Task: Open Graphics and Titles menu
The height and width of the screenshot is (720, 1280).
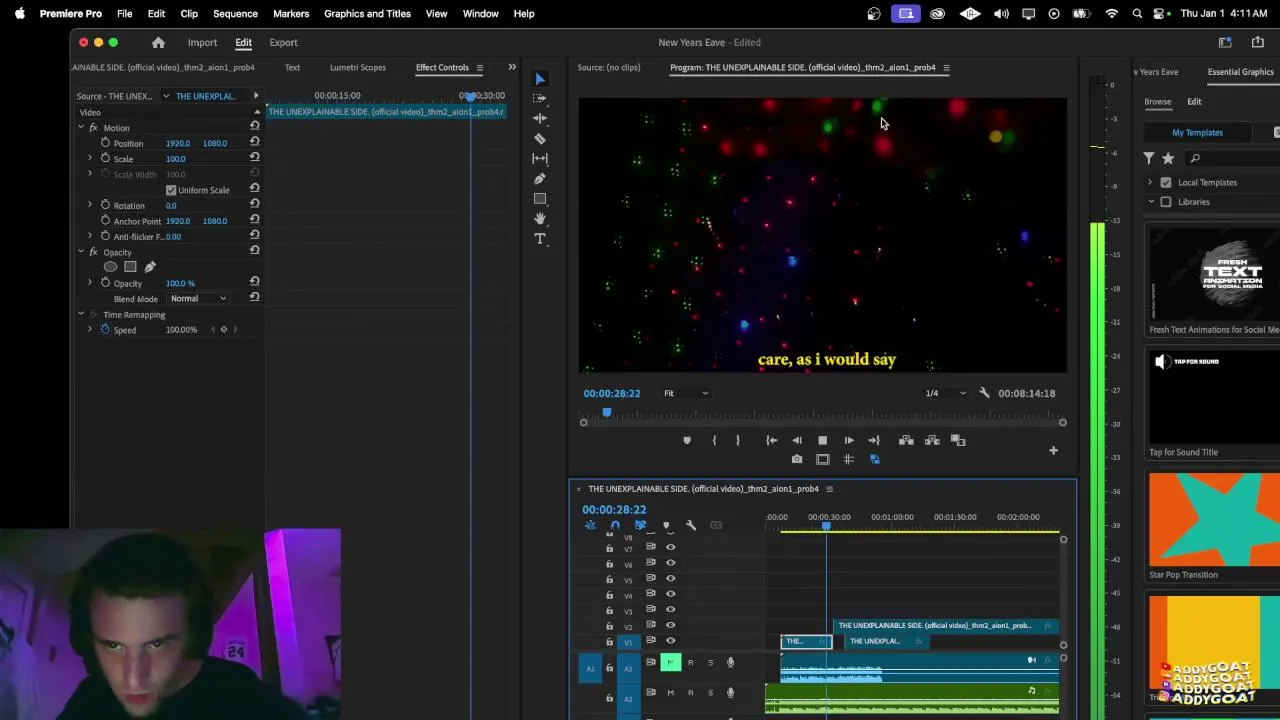Action: [x=367, y=13]
